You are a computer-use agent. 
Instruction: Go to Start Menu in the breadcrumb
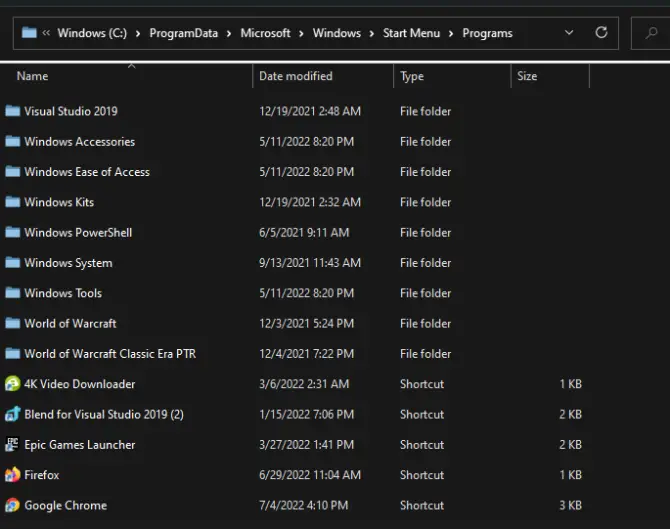click(411, 33)
